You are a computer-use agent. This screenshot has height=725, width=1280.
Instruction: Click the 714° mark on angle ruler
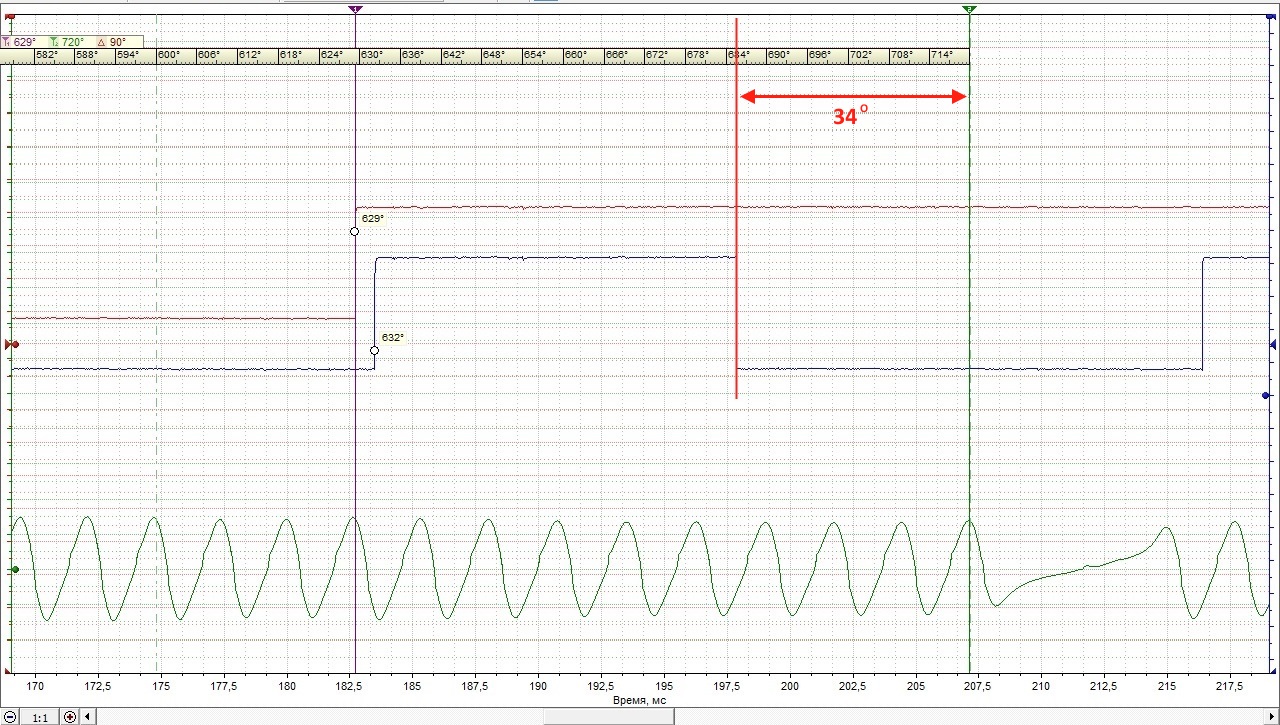(x=942, y=55)
